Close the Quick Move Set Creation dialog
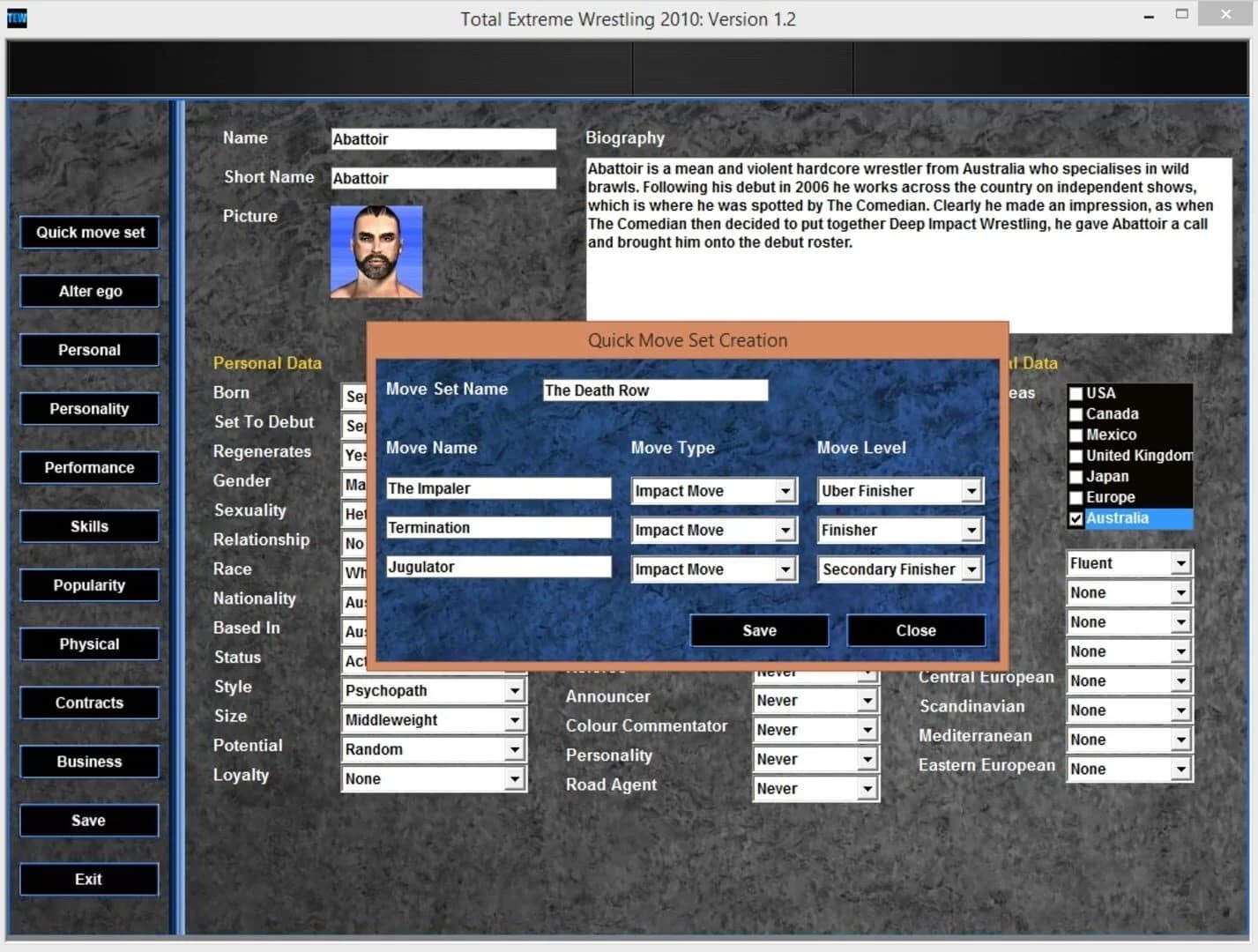 [x=915, y=630]
